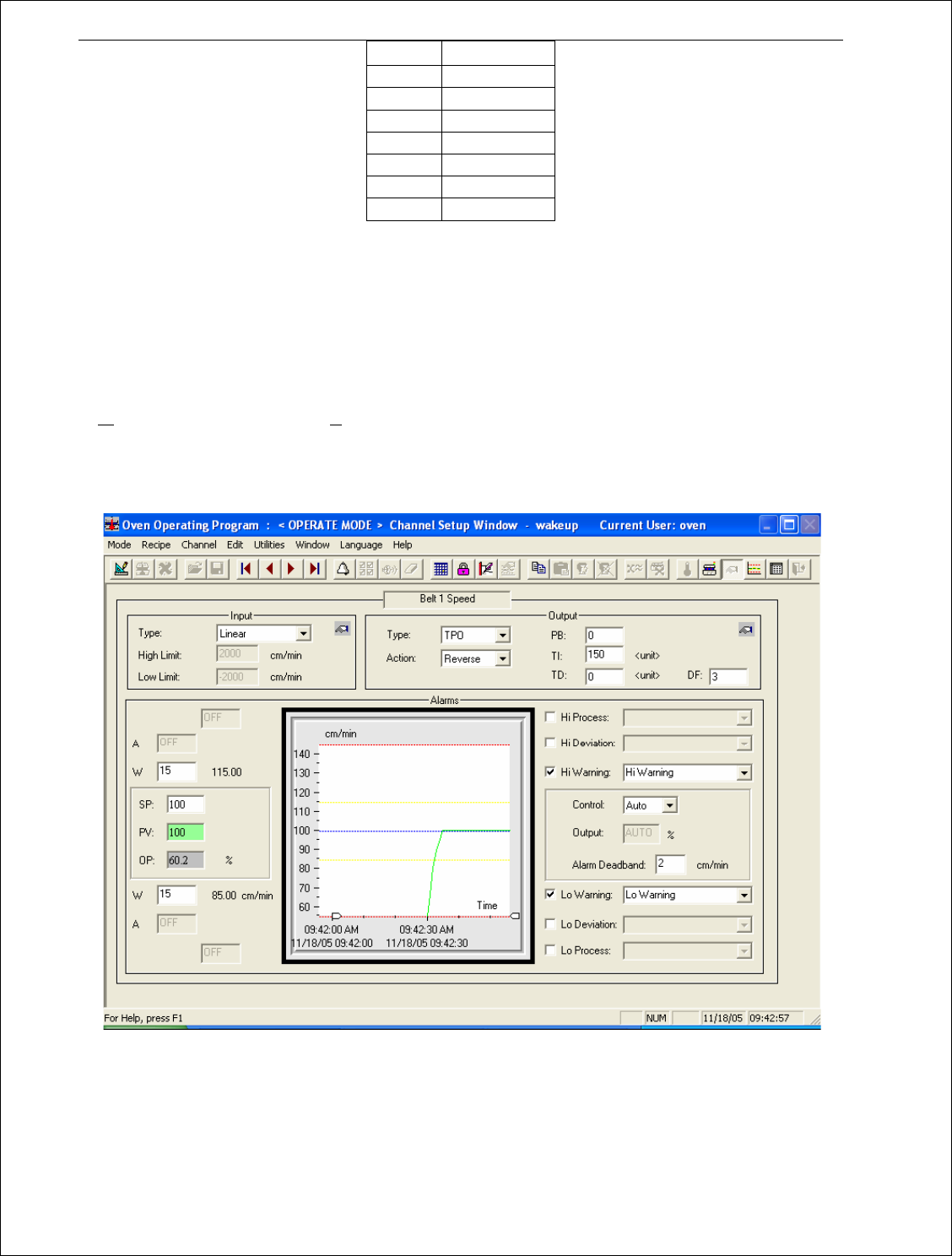Open the Channel menu
The width and height of the screenshot is (952, 1256).
click(199, 544)
